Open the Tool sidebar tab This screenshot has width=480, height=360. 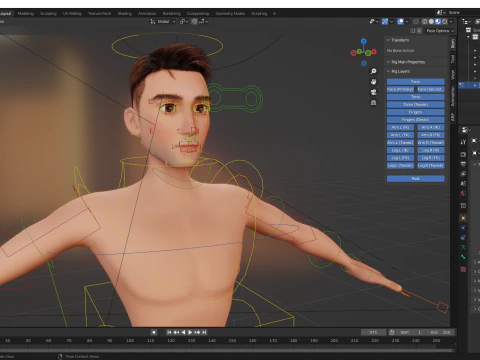tap(453, 59)
